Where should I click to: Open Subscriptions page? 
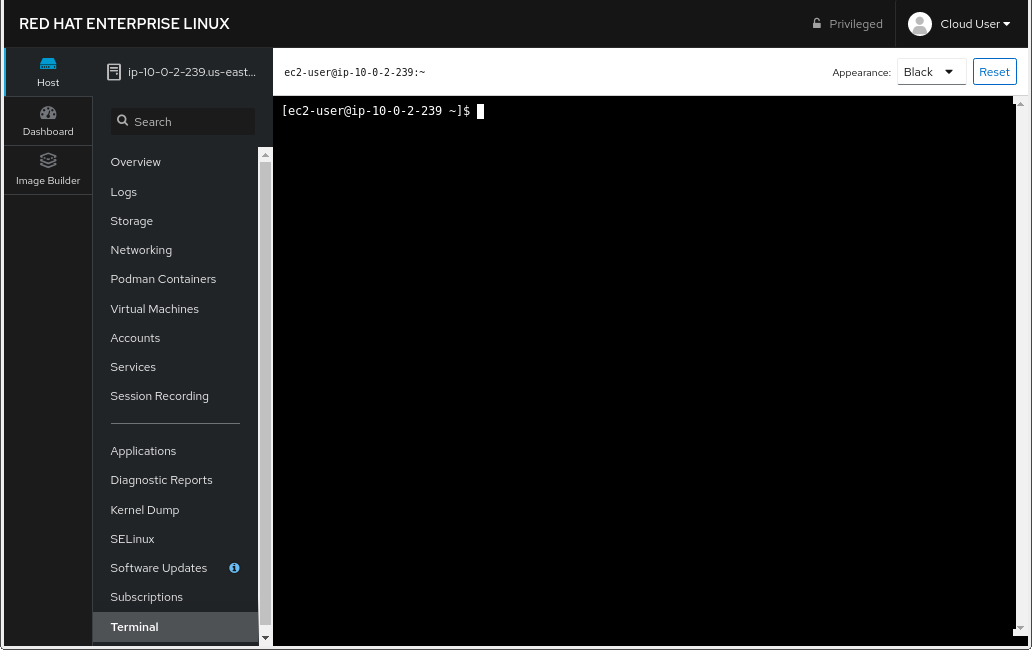pos(147,597)
